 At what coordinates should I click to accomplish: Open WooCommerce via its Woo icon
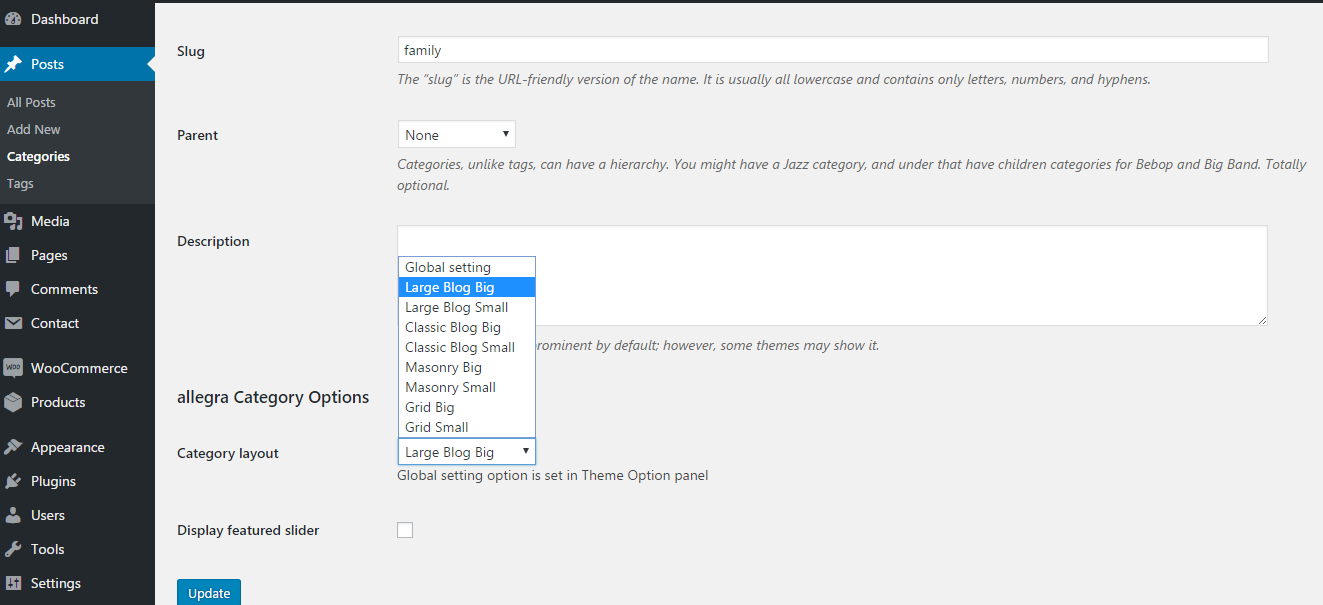(x=13, y=368)
